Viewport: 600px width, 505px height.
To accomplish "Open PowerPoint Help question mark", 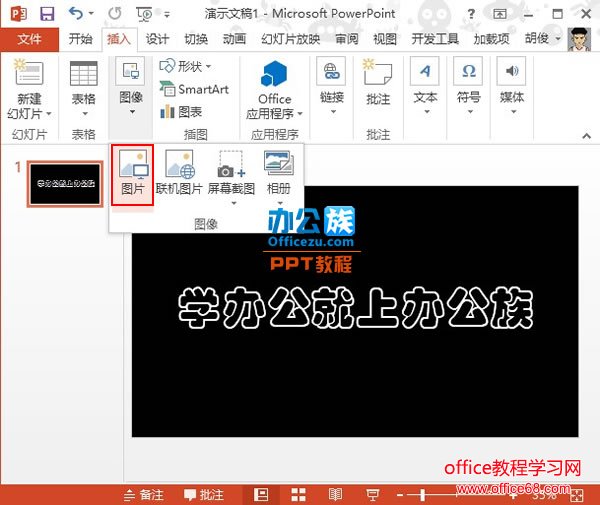I will (471, 15).
